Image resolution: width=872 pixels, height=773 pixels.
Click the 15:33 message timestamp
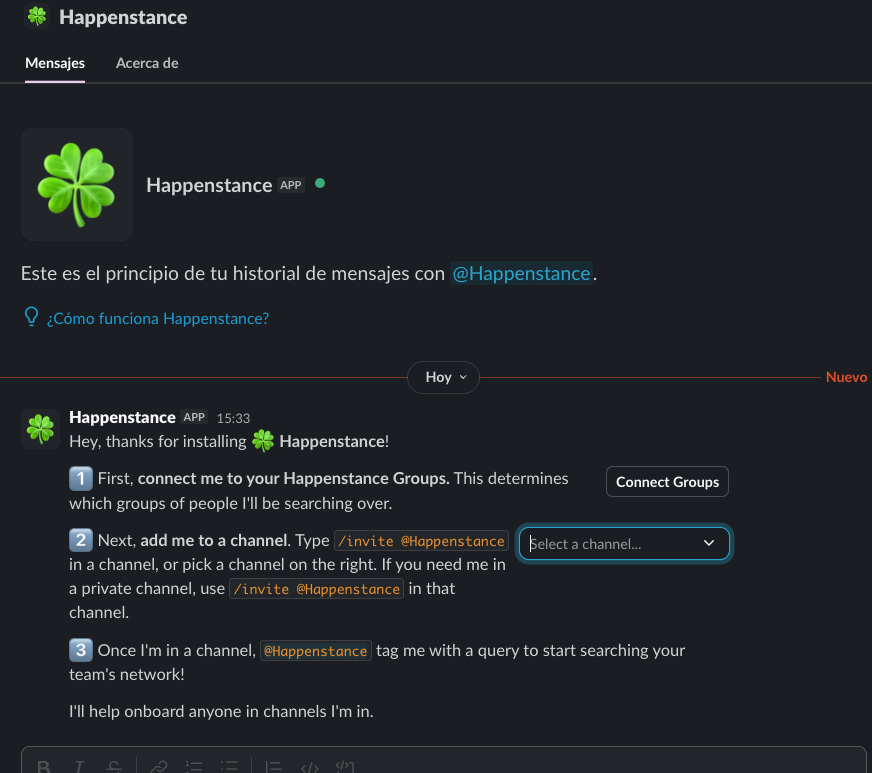tap(233, 418)
